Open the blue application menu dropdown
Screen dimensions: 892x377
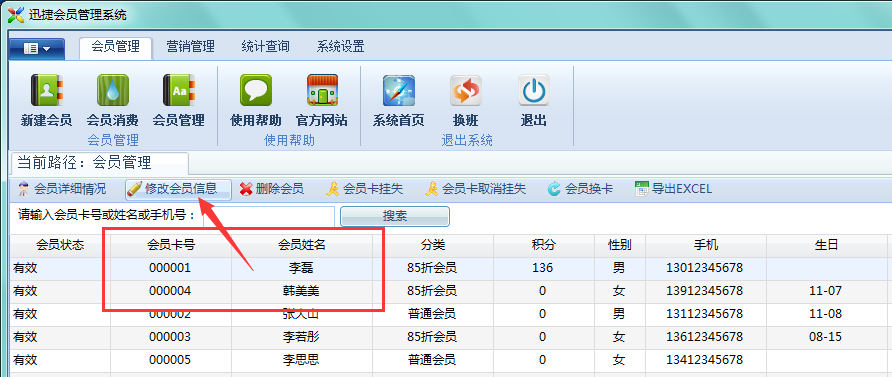click(37, 49)
